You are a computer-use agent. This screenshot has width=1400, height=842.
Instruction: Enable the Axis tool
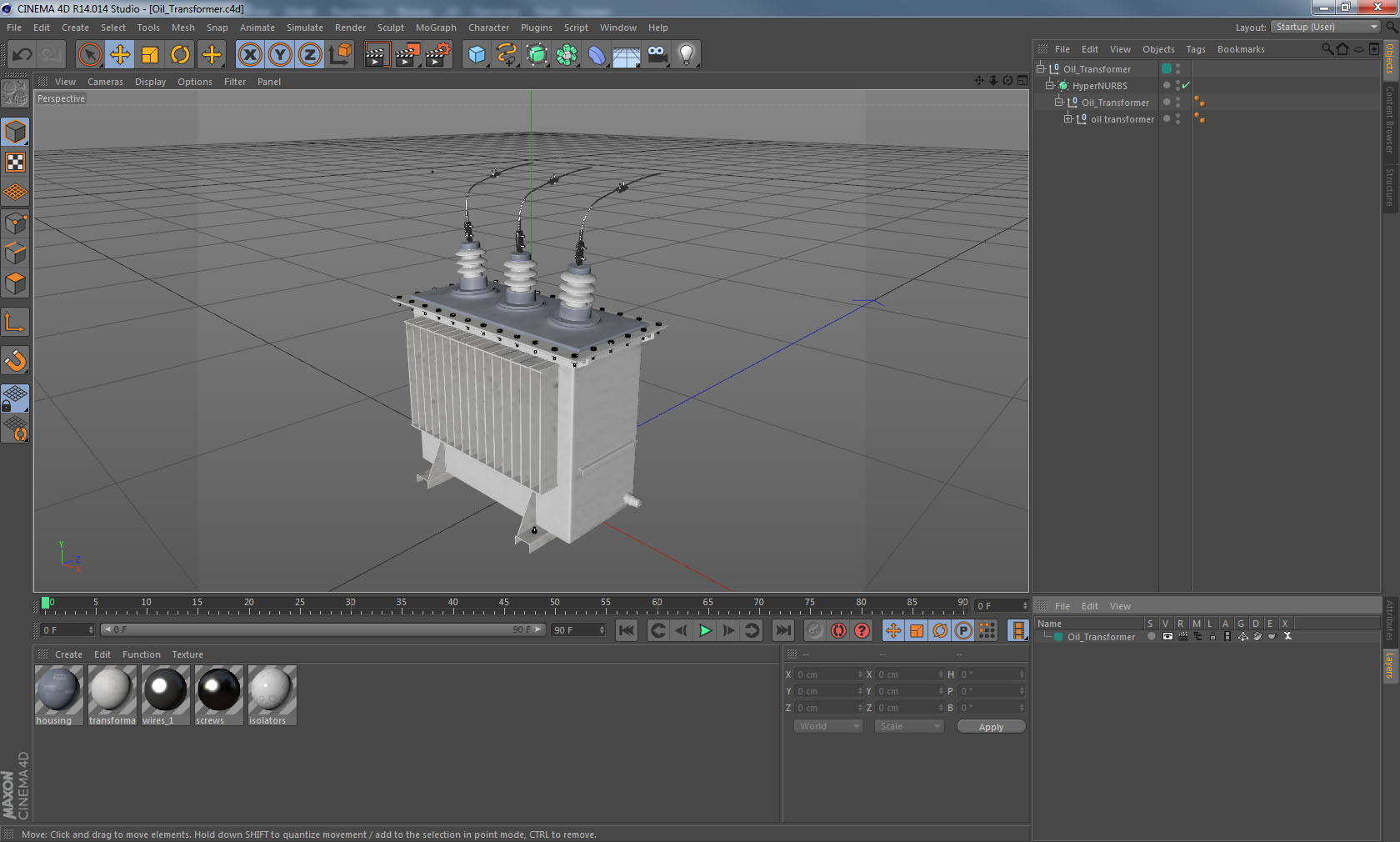tap(15, 322)
